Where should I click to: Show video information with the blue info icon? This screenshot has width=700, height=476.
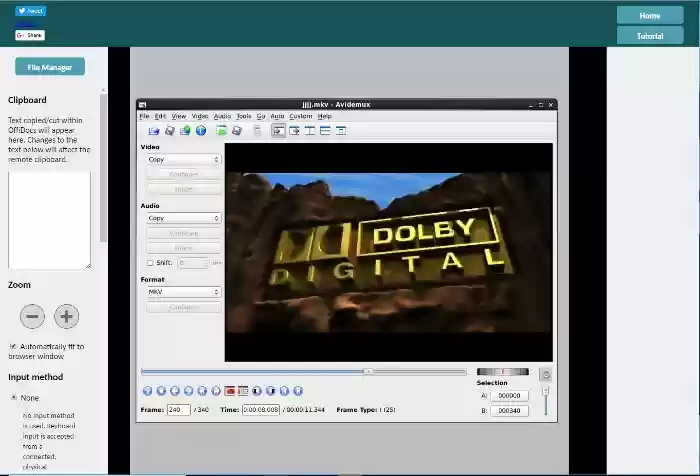[x=201, y=131]
